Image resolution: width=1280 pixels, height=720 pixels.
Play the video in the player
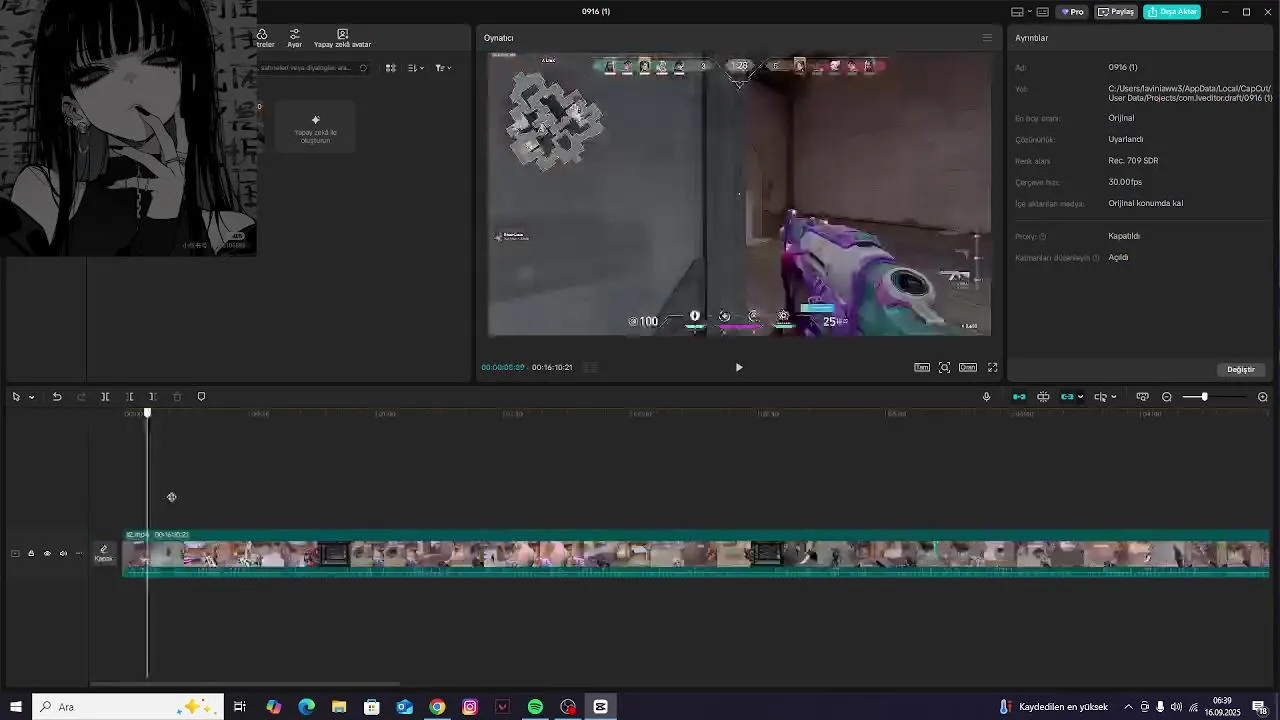click(739, 368)
